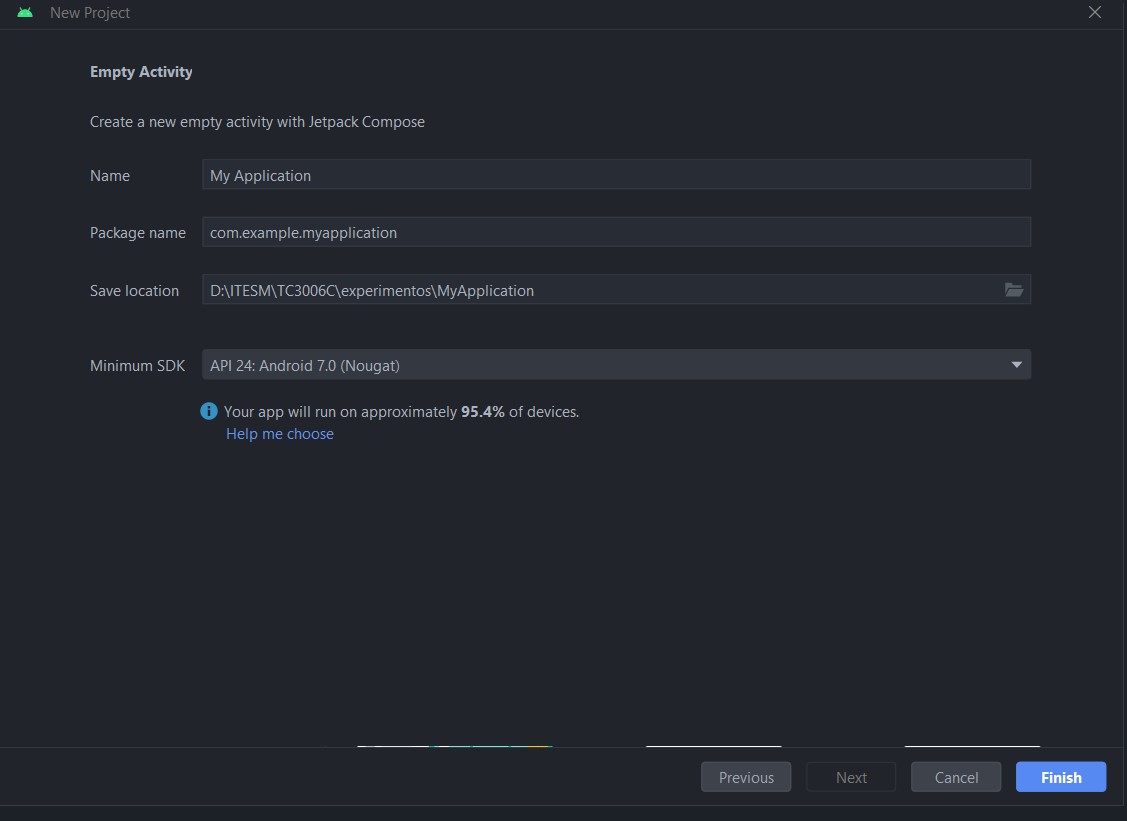Click the New Project window title text
The image size is (1127, 821).
click(90, 13)
